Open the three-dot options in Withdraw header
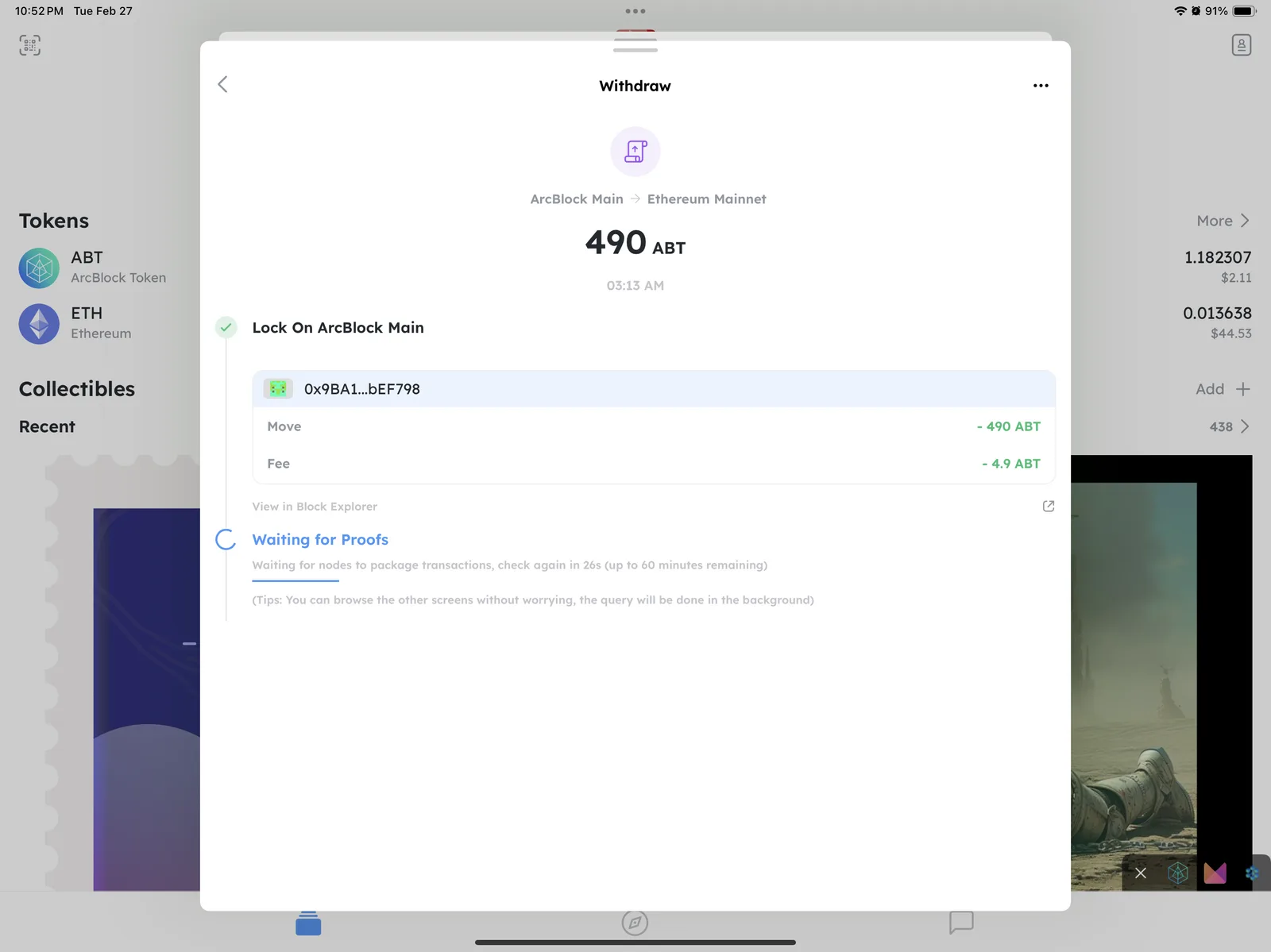The image size is (1271, 952). (1041, 85)
